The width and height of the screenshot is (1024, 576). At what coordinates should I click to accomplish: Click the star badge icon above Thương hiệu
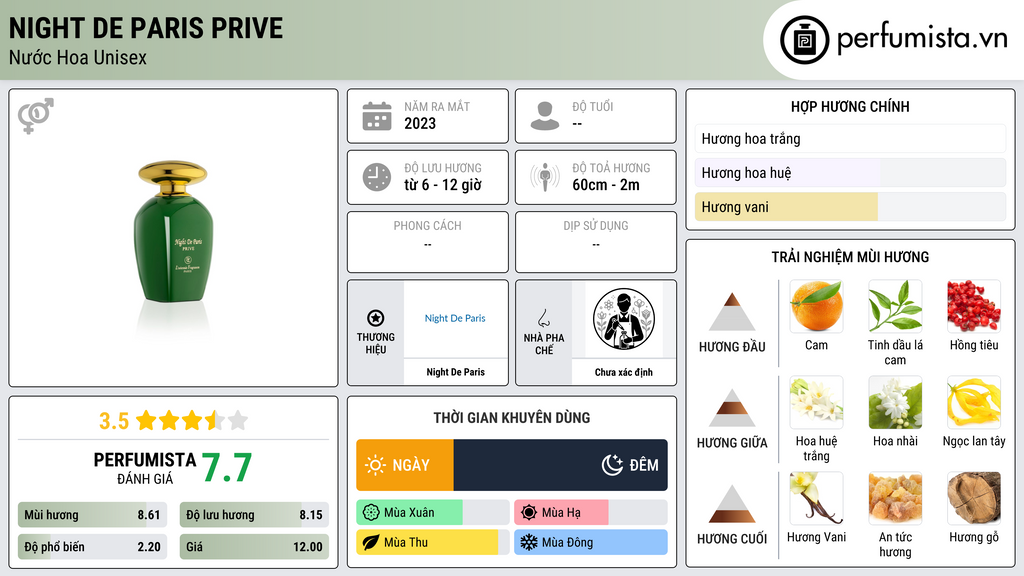tap(376, 318)
